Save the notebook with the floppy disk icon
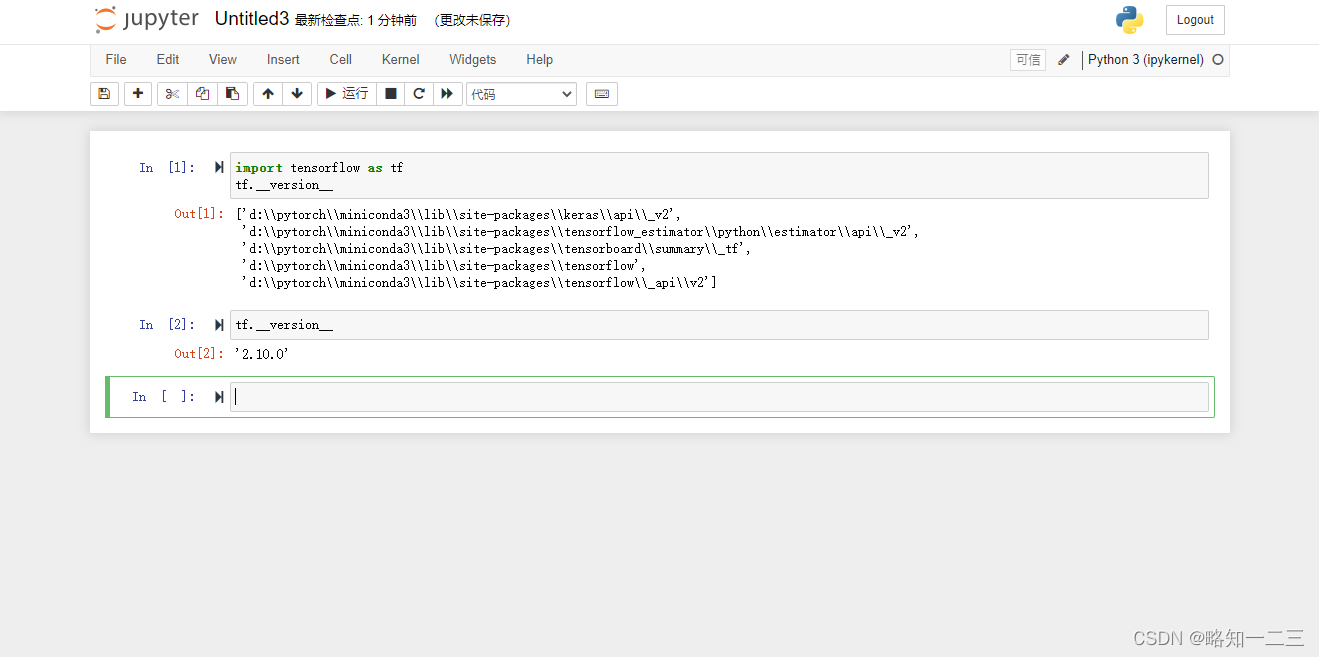The image size is (1319, 657). [104, 93]
